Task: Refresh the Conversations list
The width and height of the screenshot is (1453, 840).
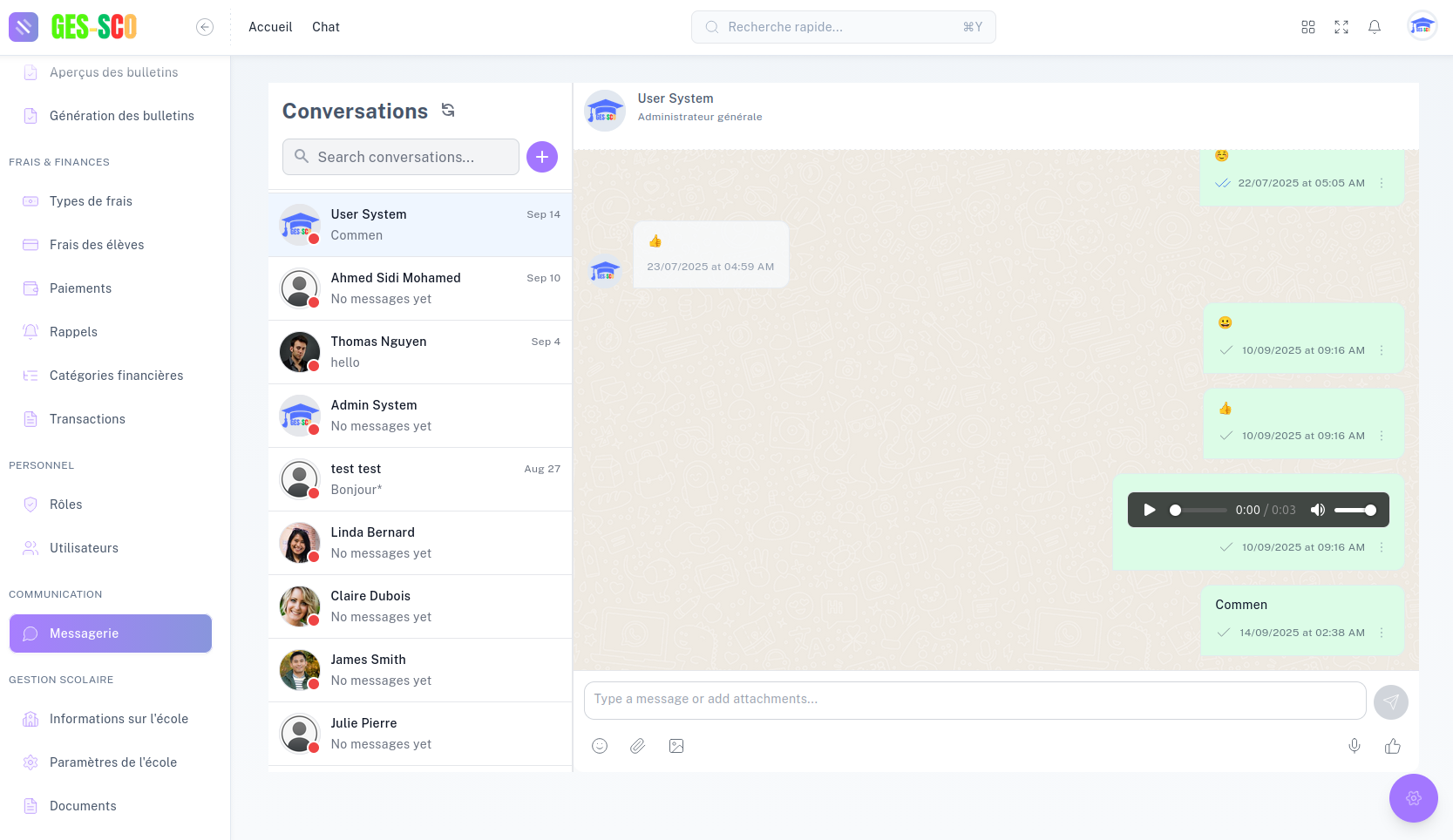Action: click(447, 110)
